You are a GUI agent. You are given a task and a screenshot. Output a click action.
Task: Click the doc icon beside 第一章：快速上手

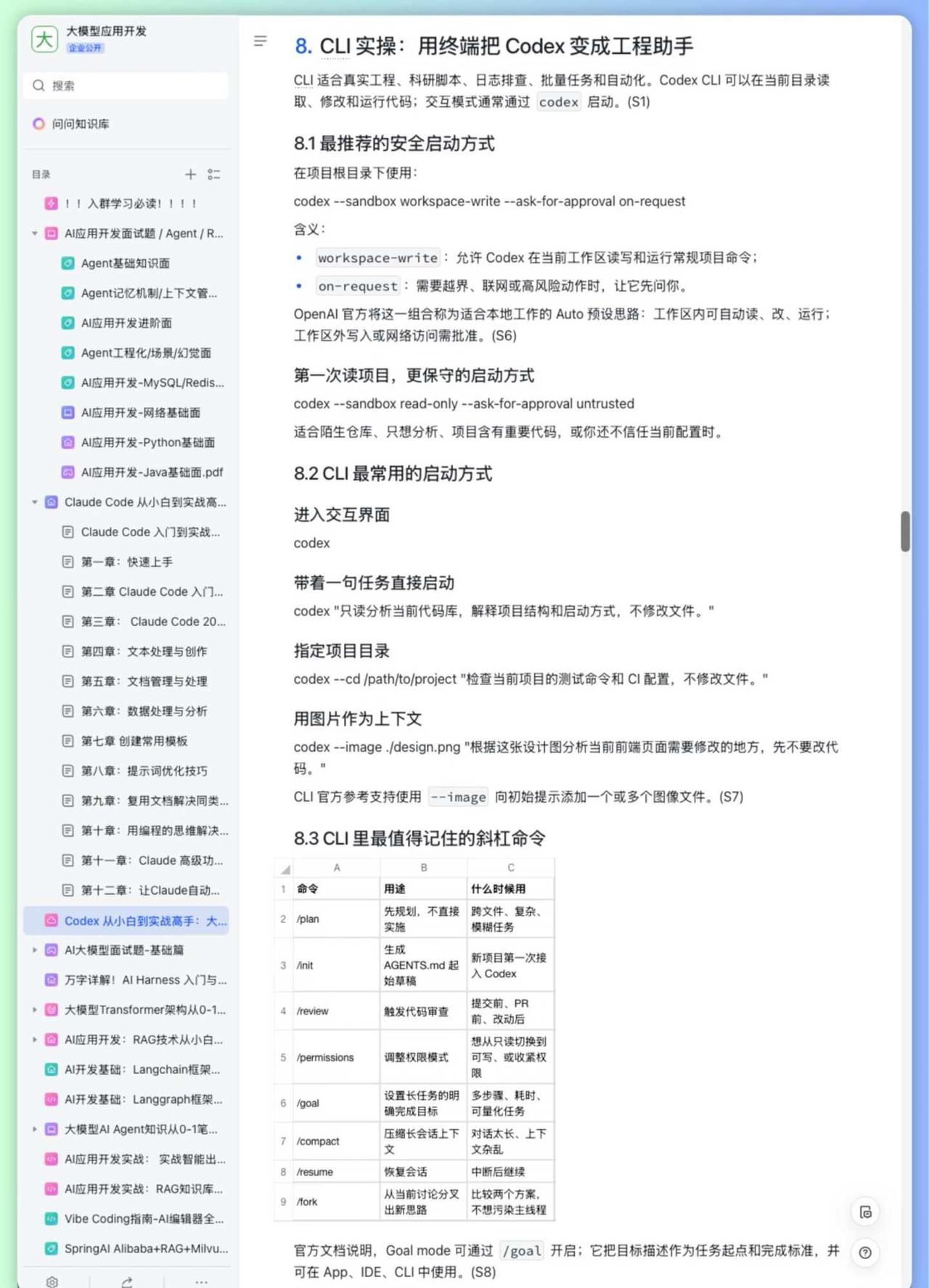click(67, 562)
